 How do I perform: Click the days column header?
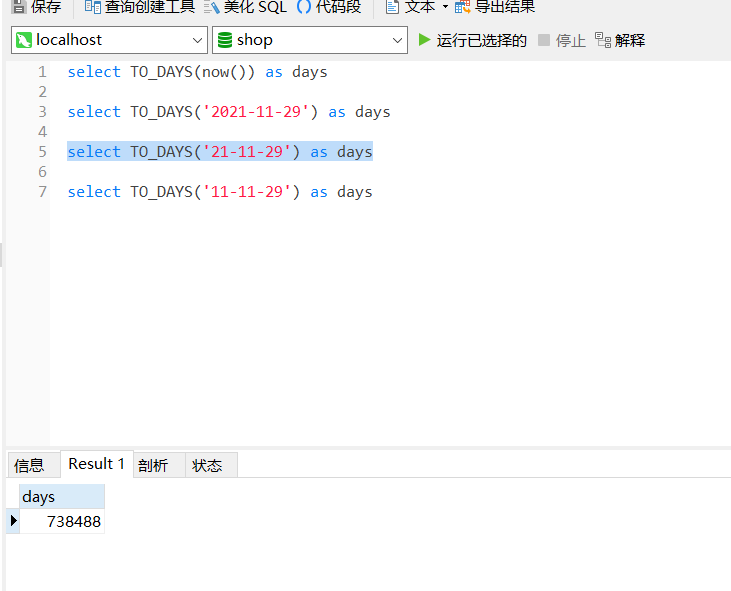coord(62,496)
